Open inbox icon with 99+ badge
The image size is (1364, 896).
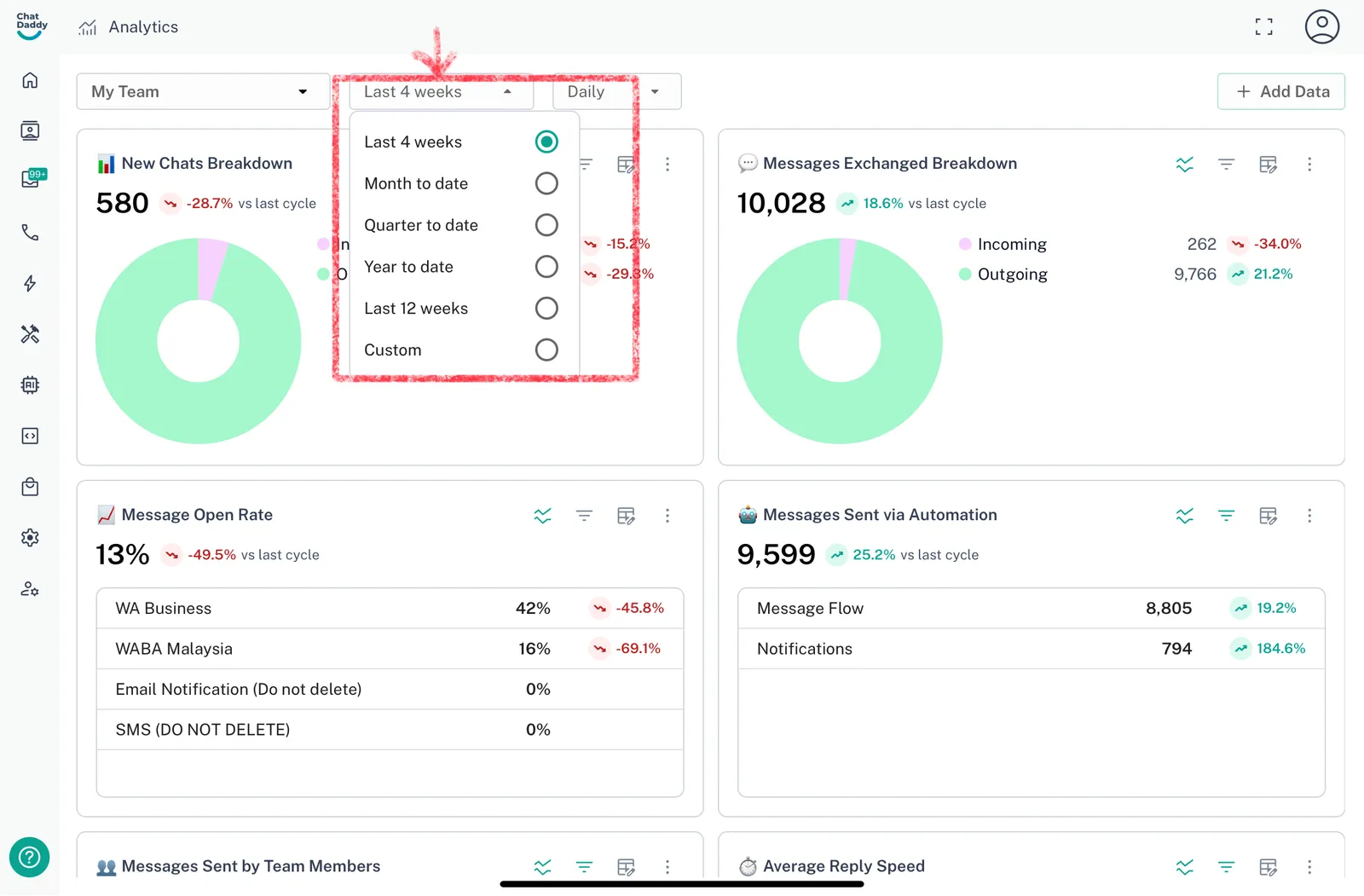(x=32, y=179)
